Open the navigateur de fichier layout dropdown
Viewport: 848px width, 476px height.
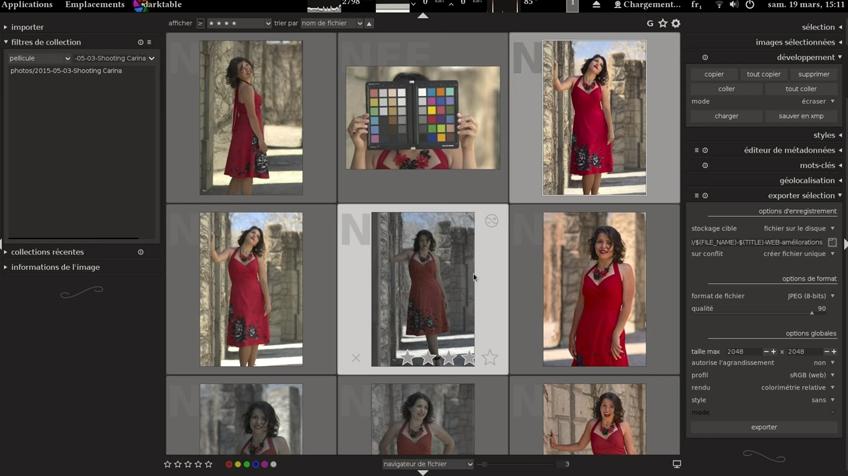[428, 464]
